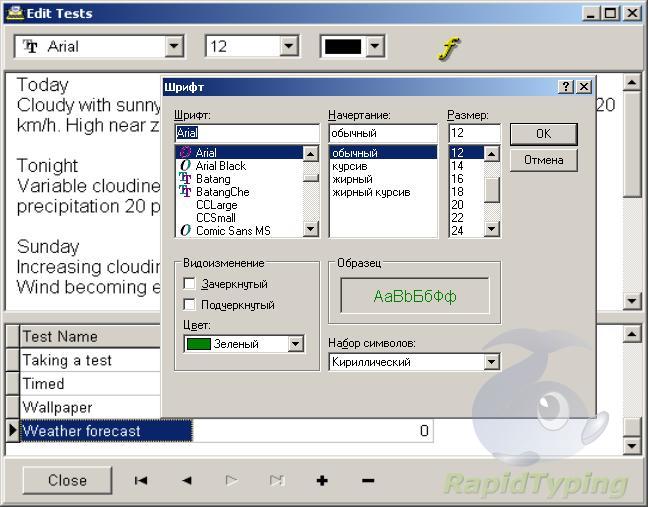Open the Цвет Зеленый color dropdown
This screenshot has height=507, width=648.
point(295,344)
